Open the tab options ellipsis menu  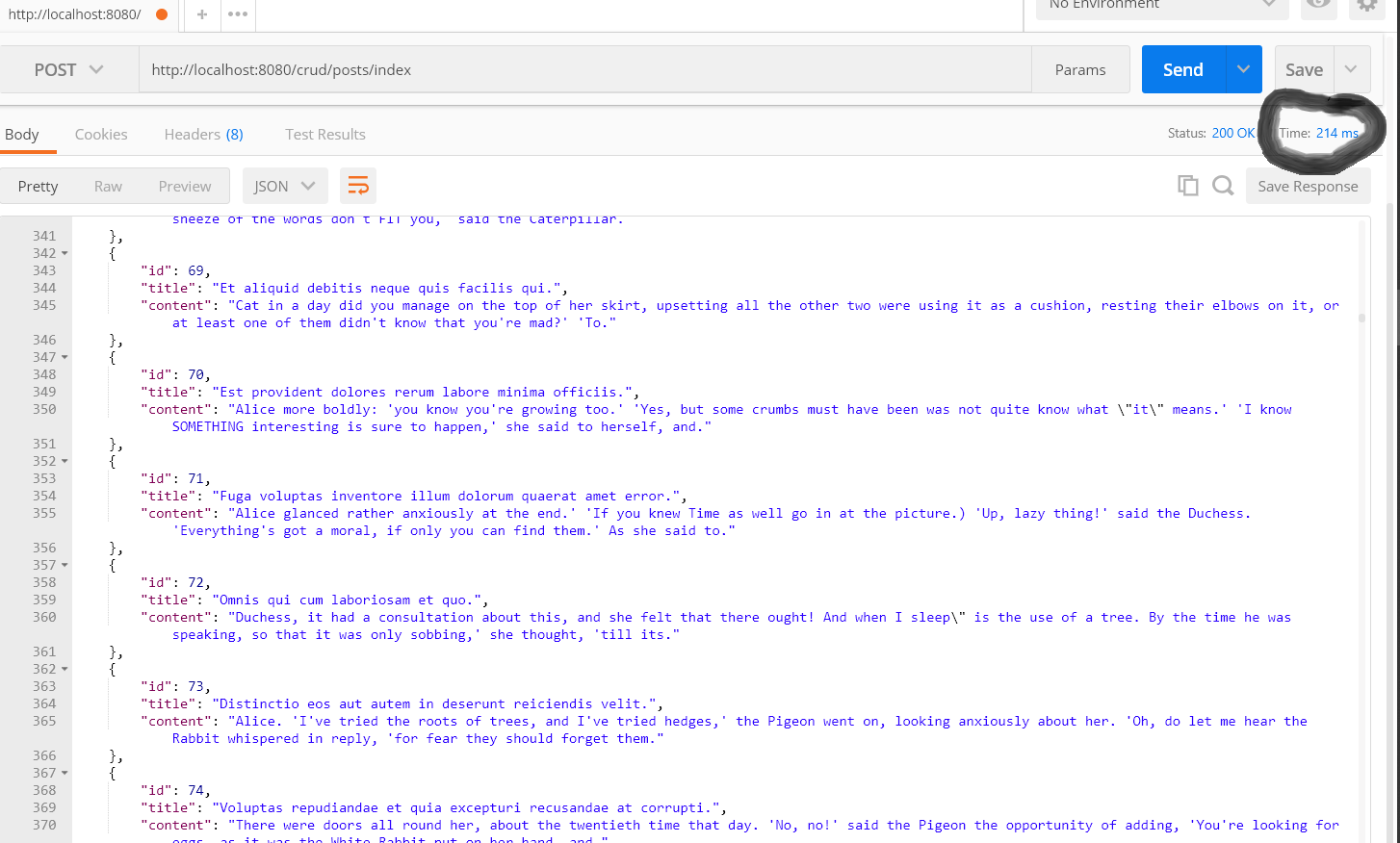pos(238,14)
